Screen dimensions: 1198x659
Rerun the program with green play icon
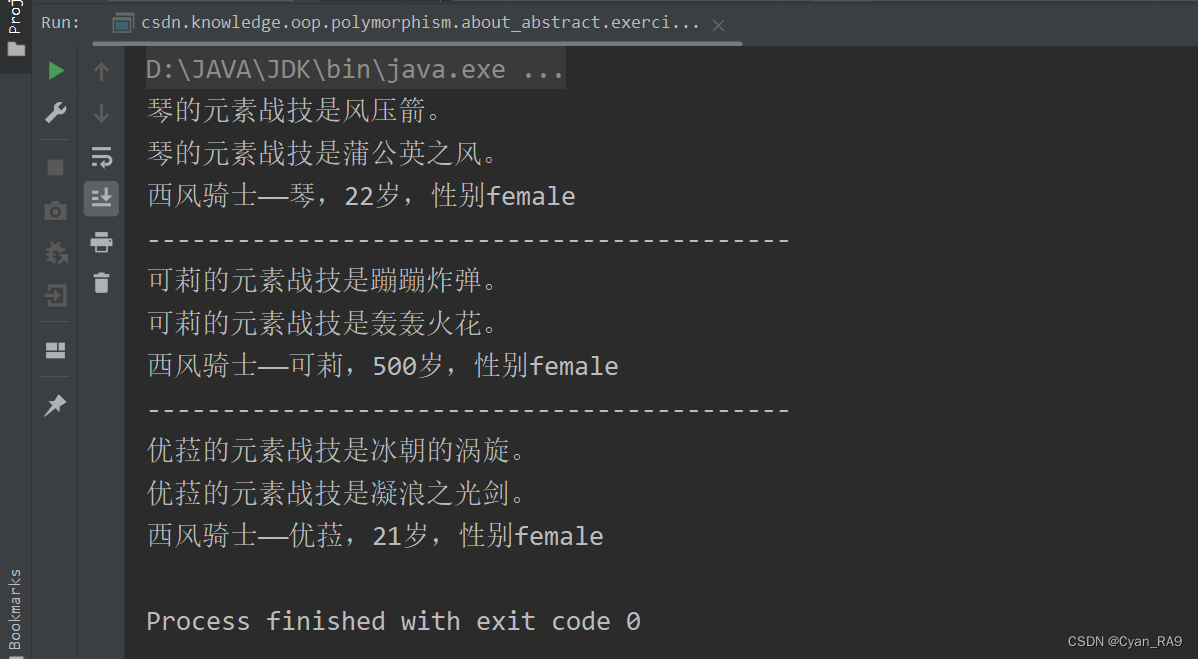56,71
